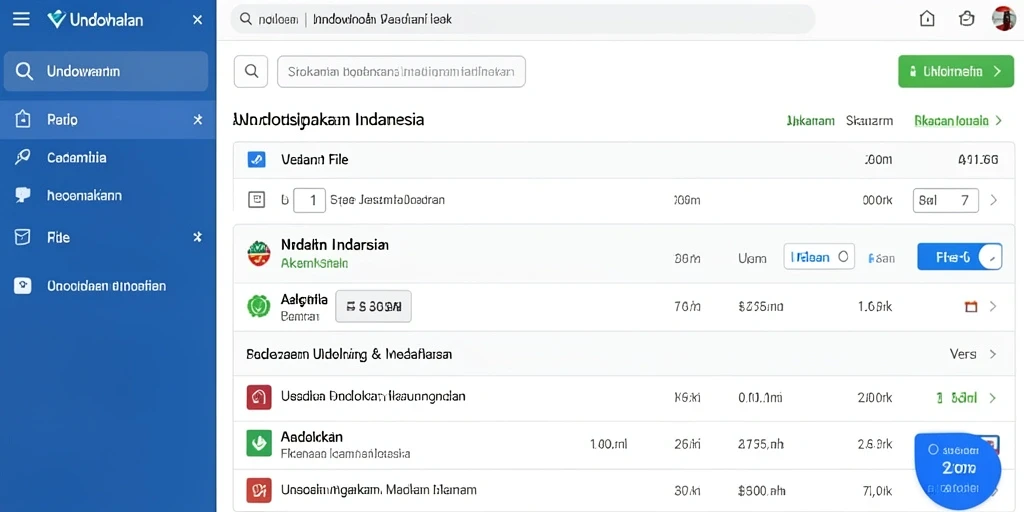Open the Ratio sidebar item
The image size is (1024, 512).
point(108,120)
